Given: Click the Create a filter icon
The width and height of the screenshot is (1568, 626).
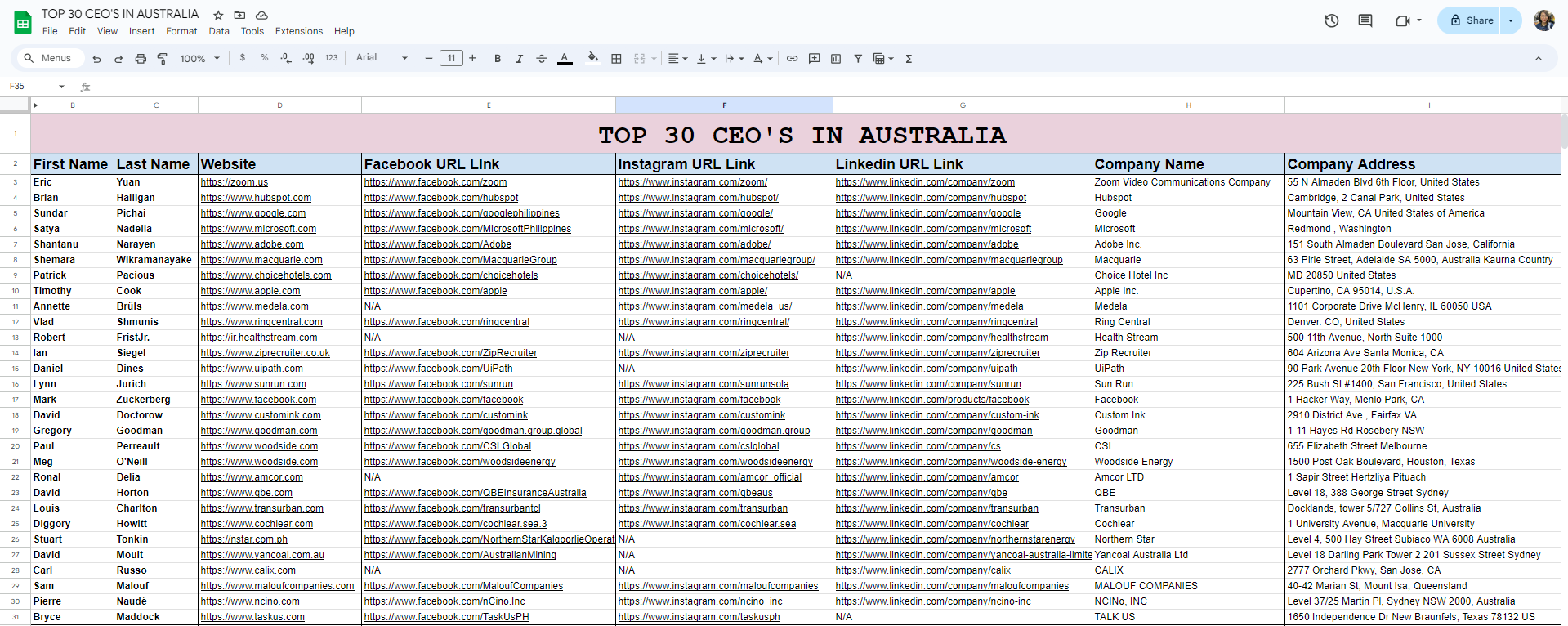Looking at the screenshot, I should pyautogui.click(x=858, y=59).
